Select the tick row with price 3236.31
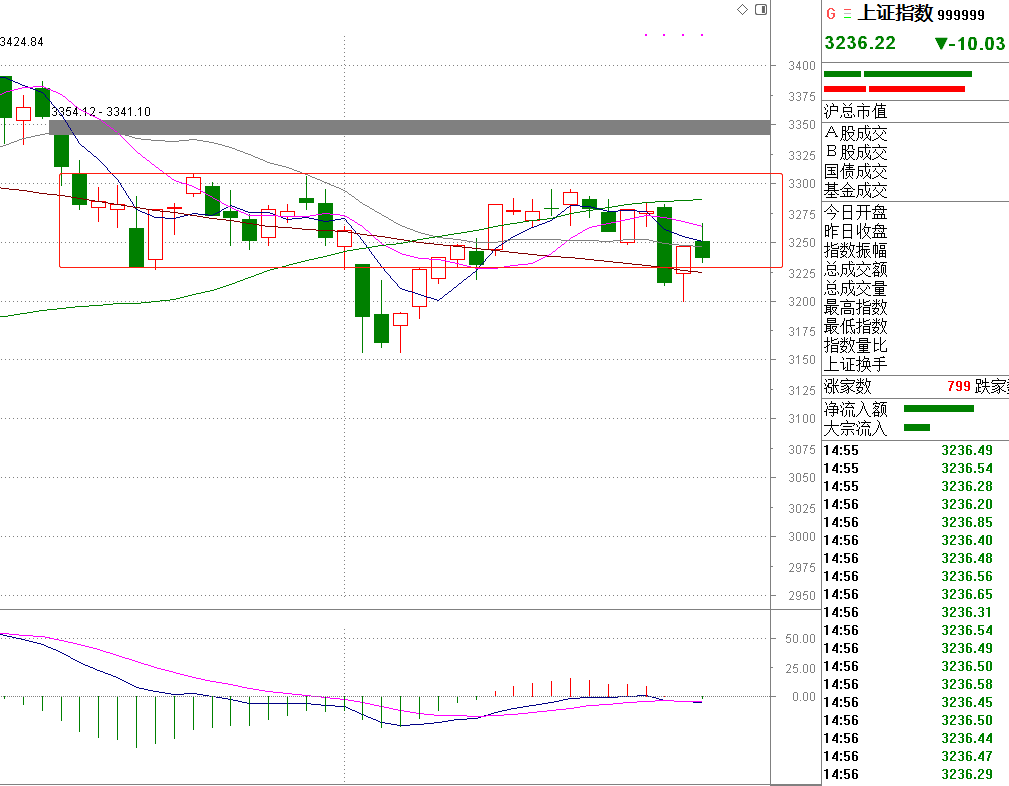1009x786 pixels. tap(916, 613)
